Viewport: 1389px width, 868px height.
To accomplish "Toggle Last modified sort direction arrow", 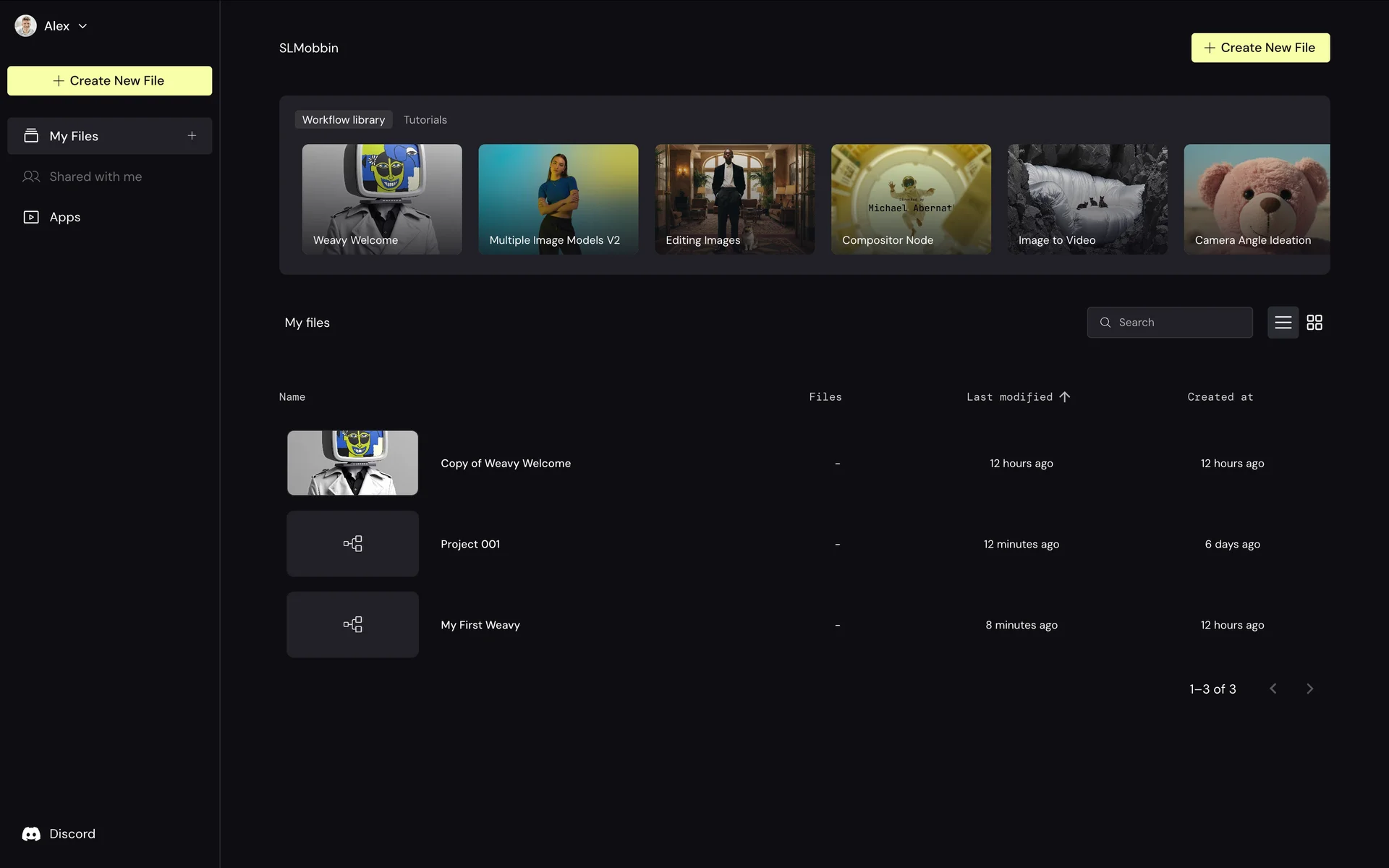I will (x=1064, y=396).
